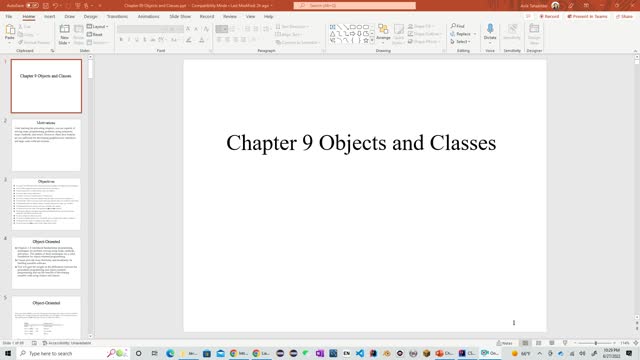Select slide 4 Object-Oriented thumbnail

click(46, 263)
